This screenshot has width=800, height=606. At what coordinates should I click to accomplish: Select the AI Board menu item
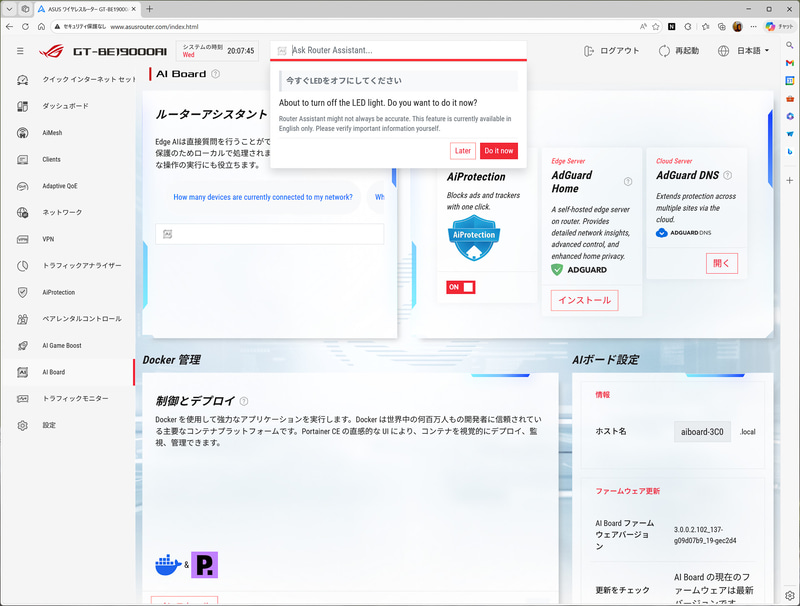[67, 372]
